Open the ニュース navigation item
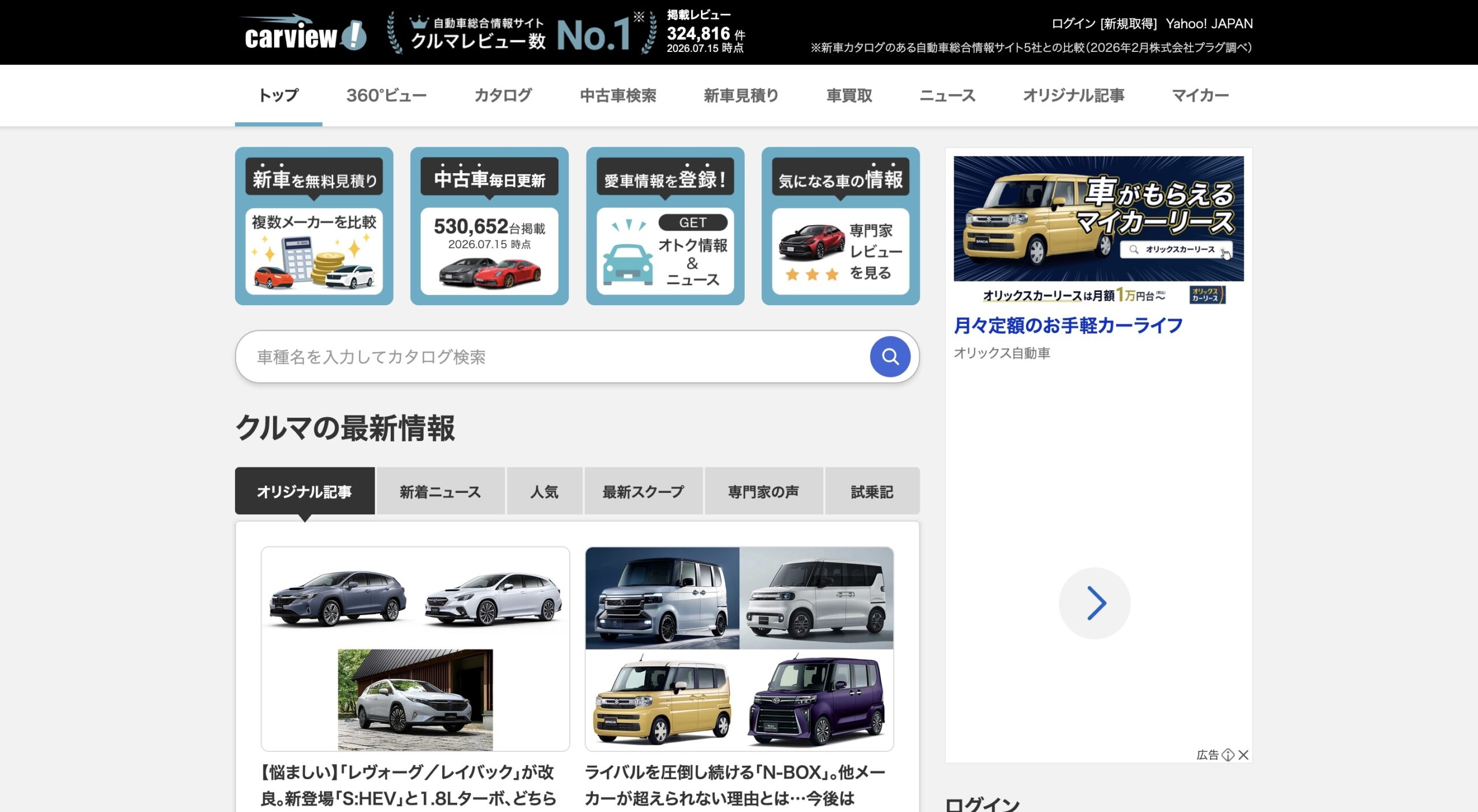The width and height of the screenshot is (1478, 812). [947, 95]
